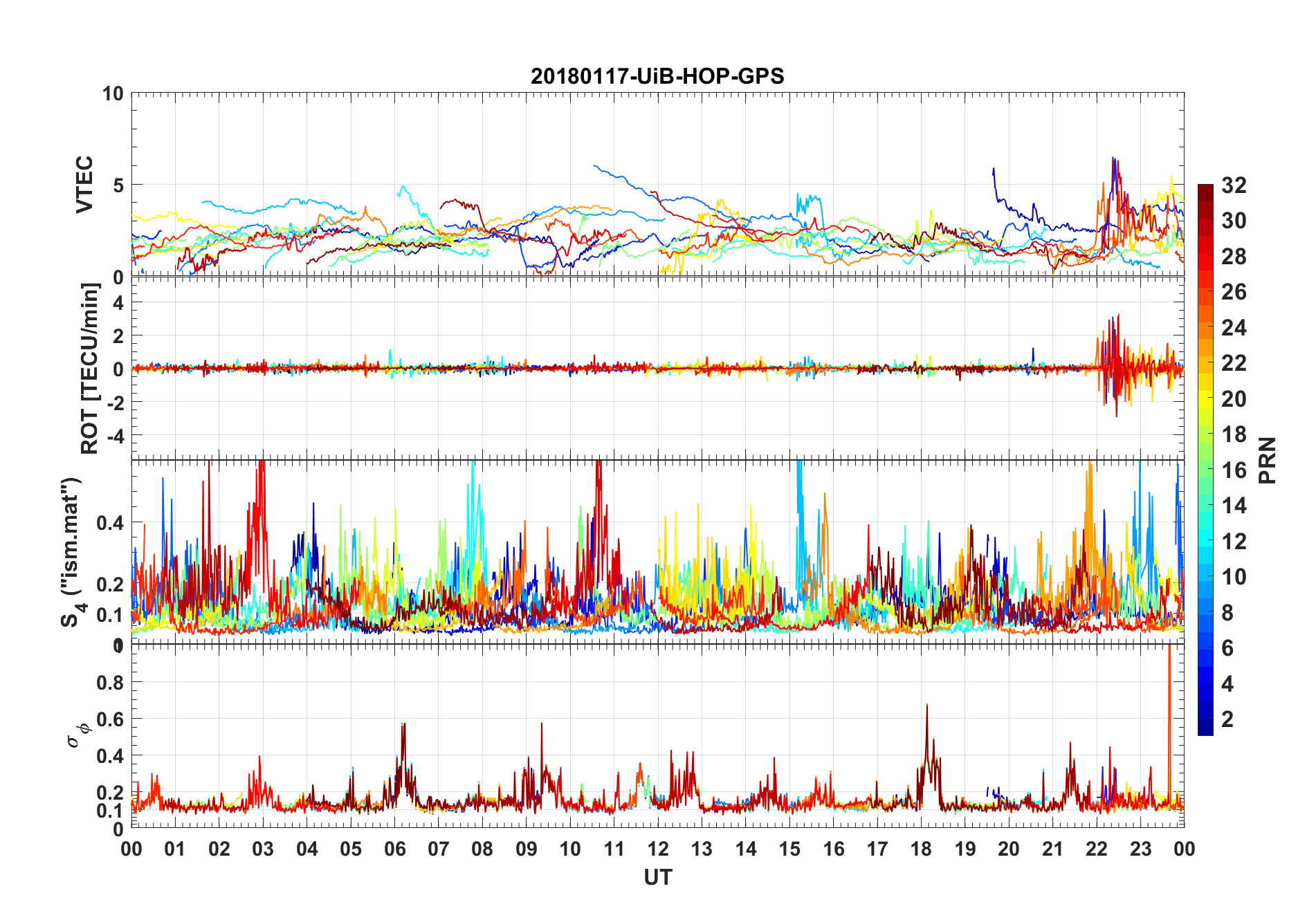Select the S4 ("ism.mat") axis label
Viewport: 1316px width, 920px height.
click(73, 553)
